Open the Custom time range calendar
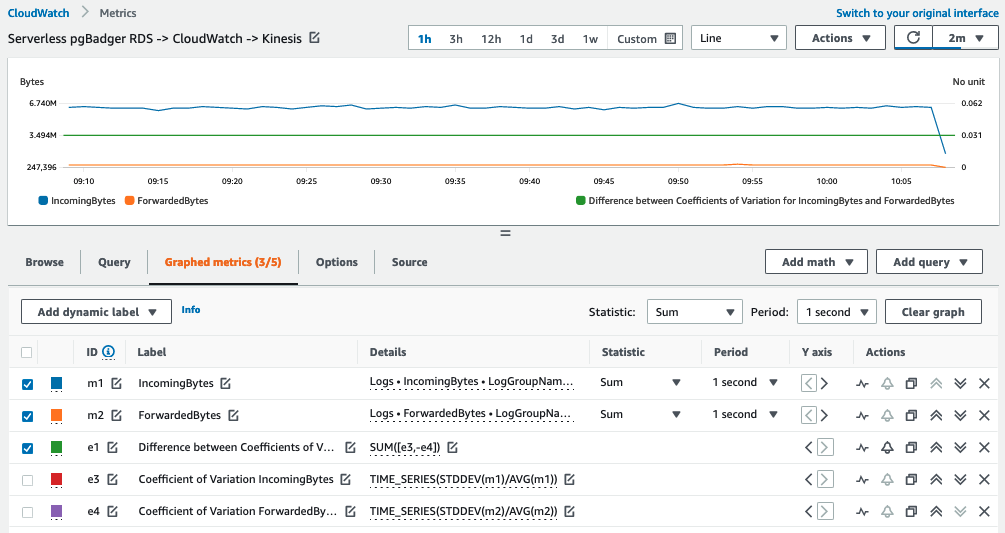Viewport: 1005px width, 533px height. (646, 39)
